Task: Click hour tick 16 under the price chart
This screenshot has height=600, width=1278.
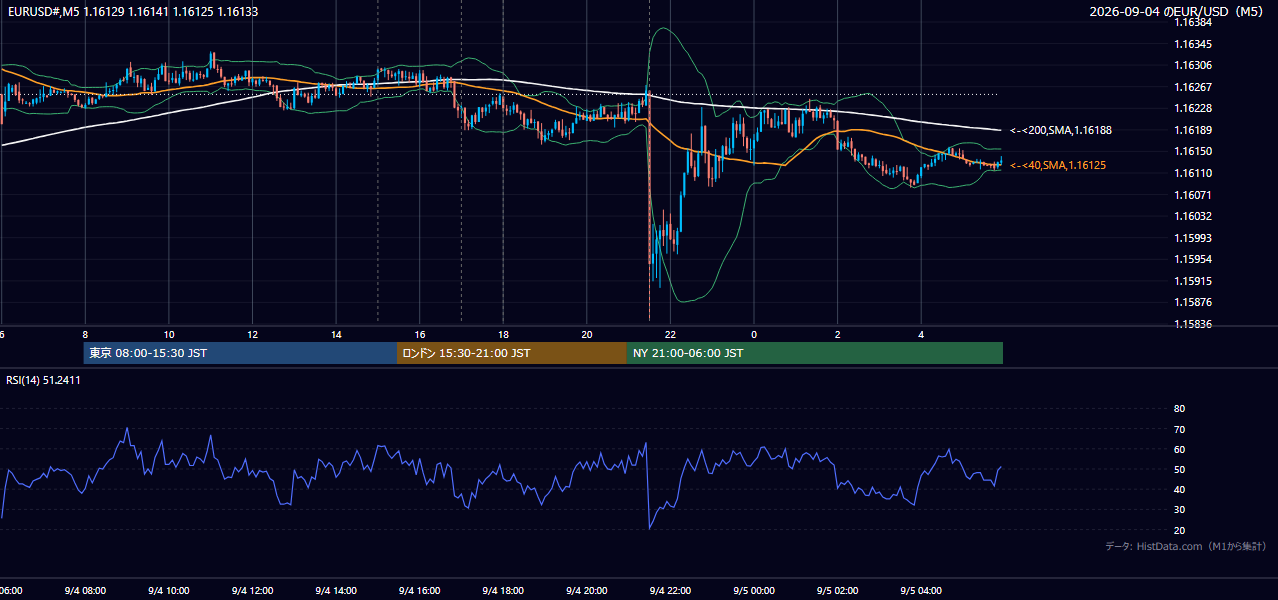Action: tap(420, 334)
